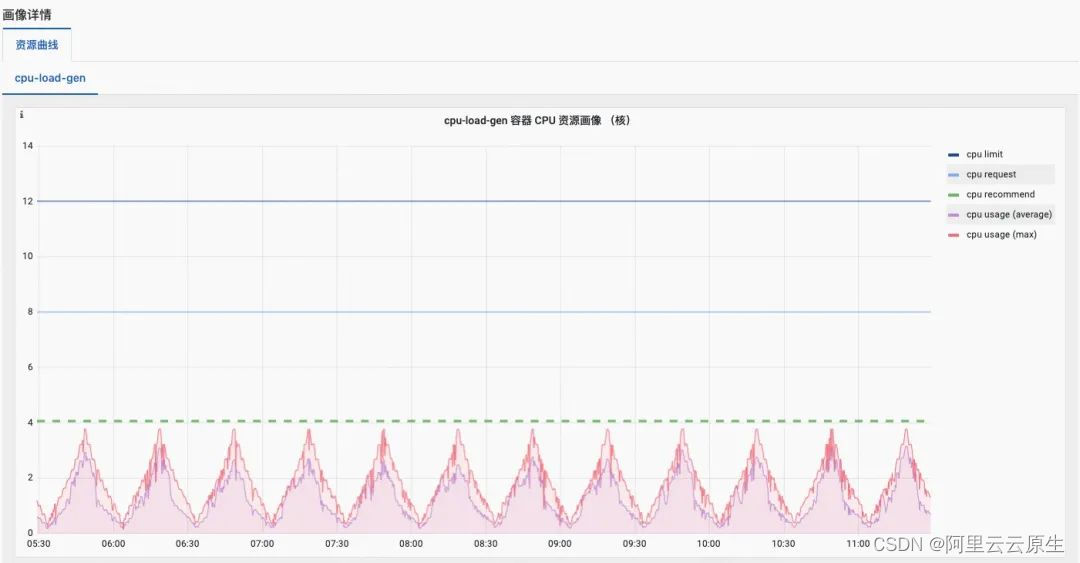Click the y-axis value 14
This screenshot has width=1080, height=563.
pos(28,145)
